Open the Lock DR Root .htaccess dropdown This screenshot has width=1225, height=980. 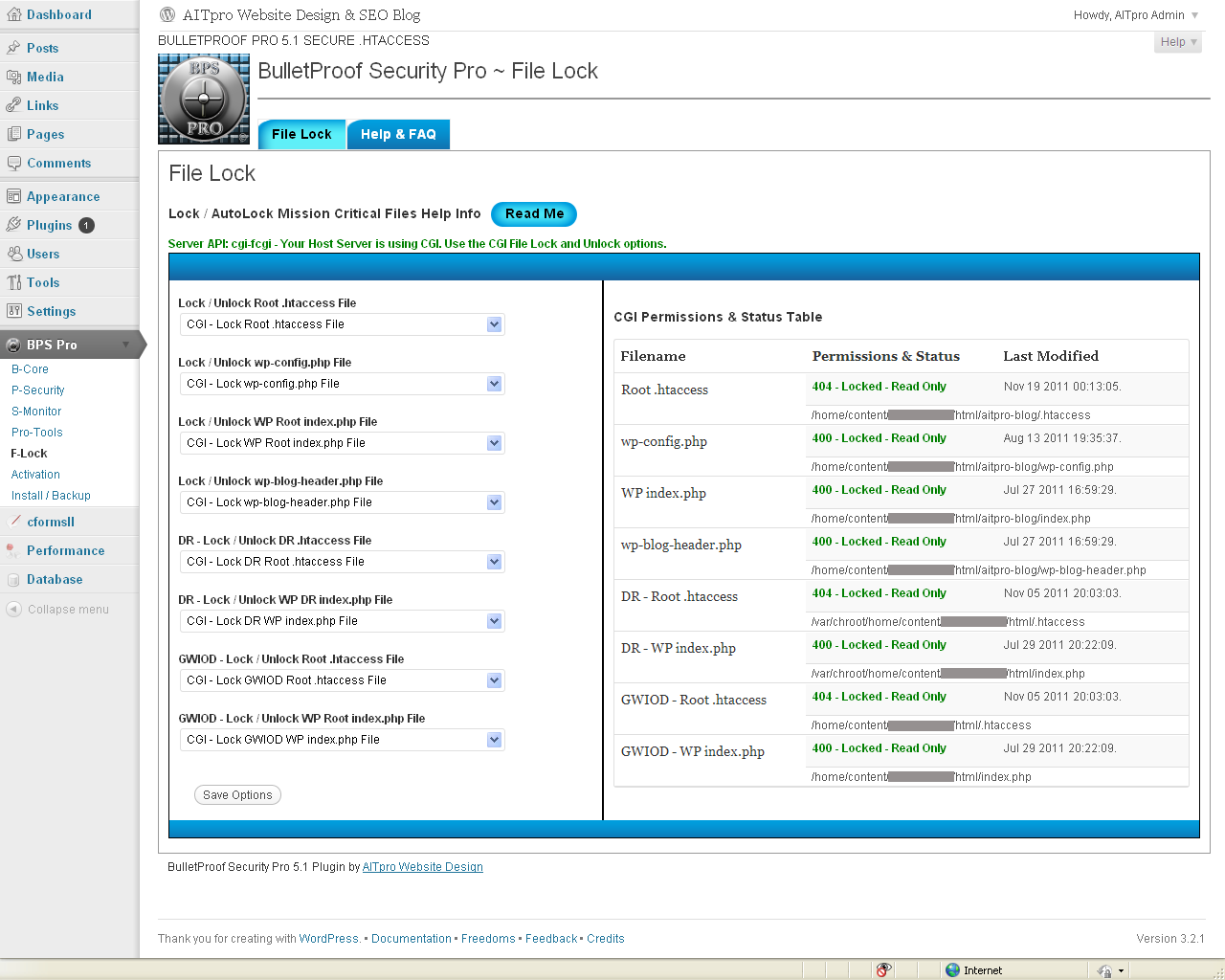[342, 562]
